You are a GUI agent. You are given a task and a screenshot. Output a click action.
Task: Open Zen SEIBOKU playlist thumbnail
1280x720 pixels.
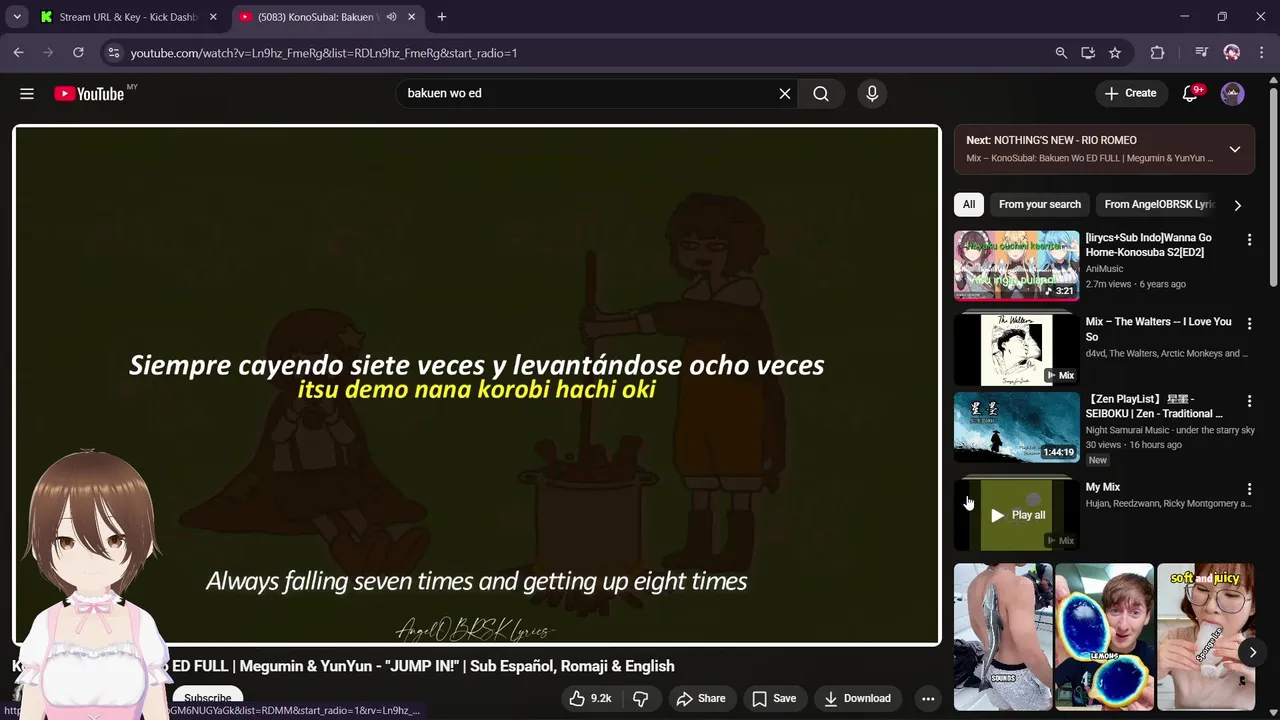coord(1016,427)
